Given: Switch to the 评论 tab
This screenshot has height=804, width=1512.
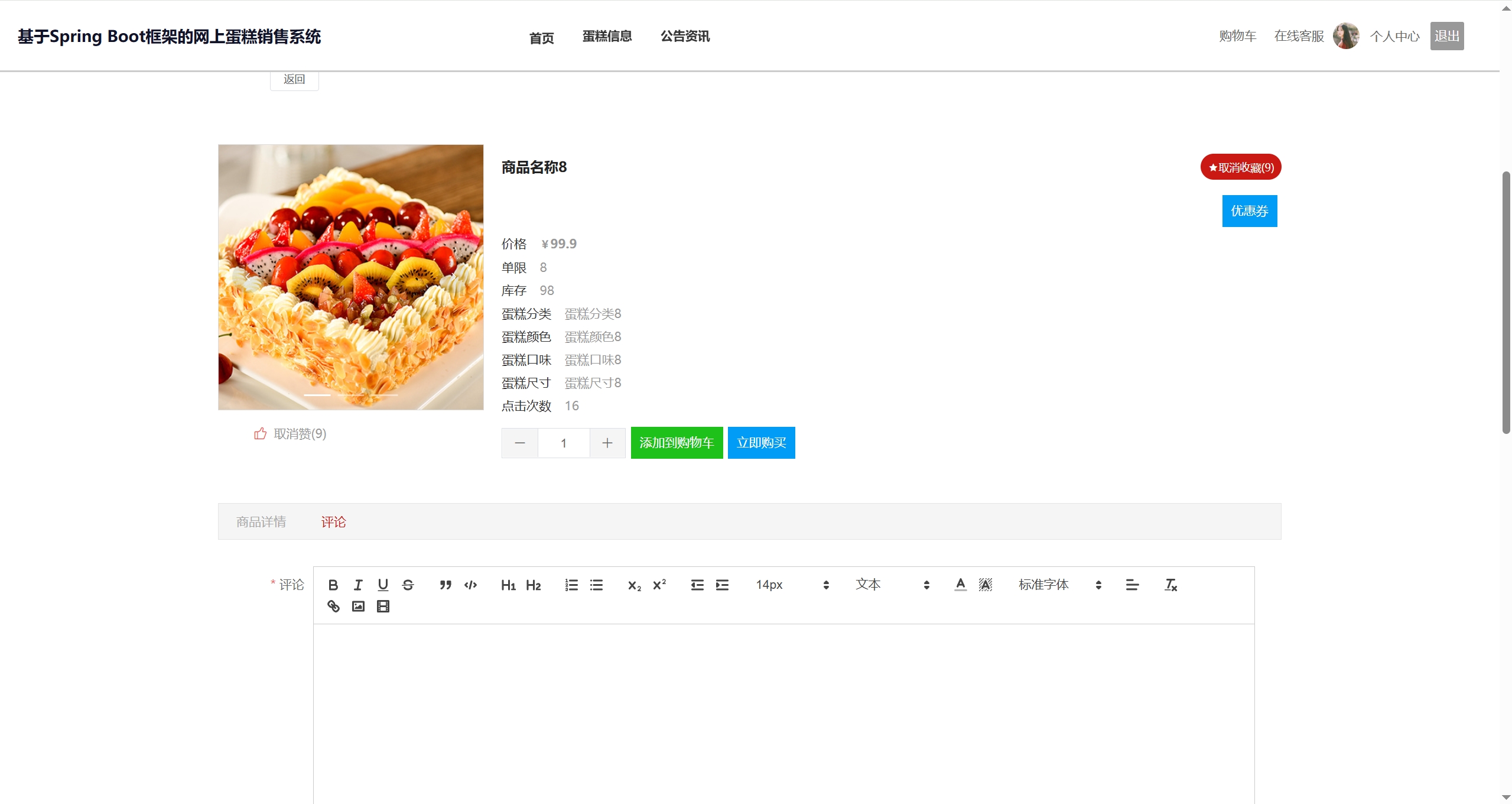Looking at the screenshot, I should (333, 521).
